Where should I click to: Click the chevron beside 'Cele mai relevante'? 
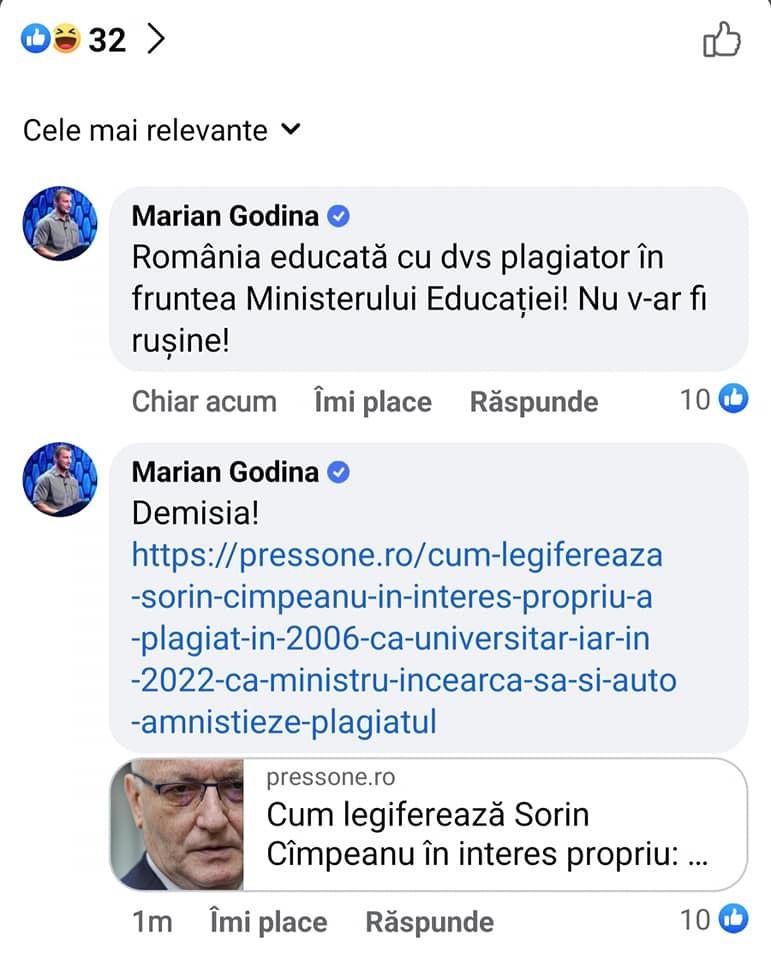(x=290, y=129)
